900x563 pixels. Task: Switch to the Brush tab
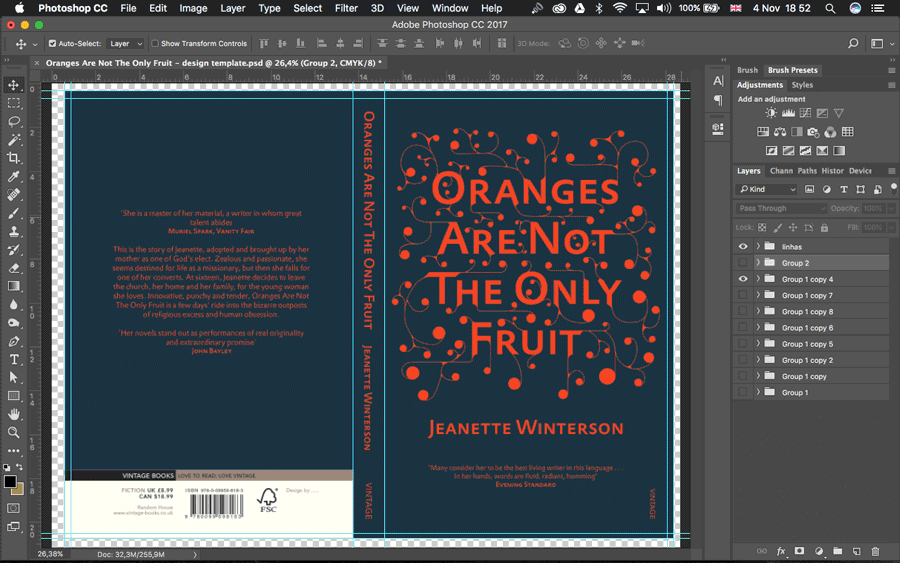(747, 70)
